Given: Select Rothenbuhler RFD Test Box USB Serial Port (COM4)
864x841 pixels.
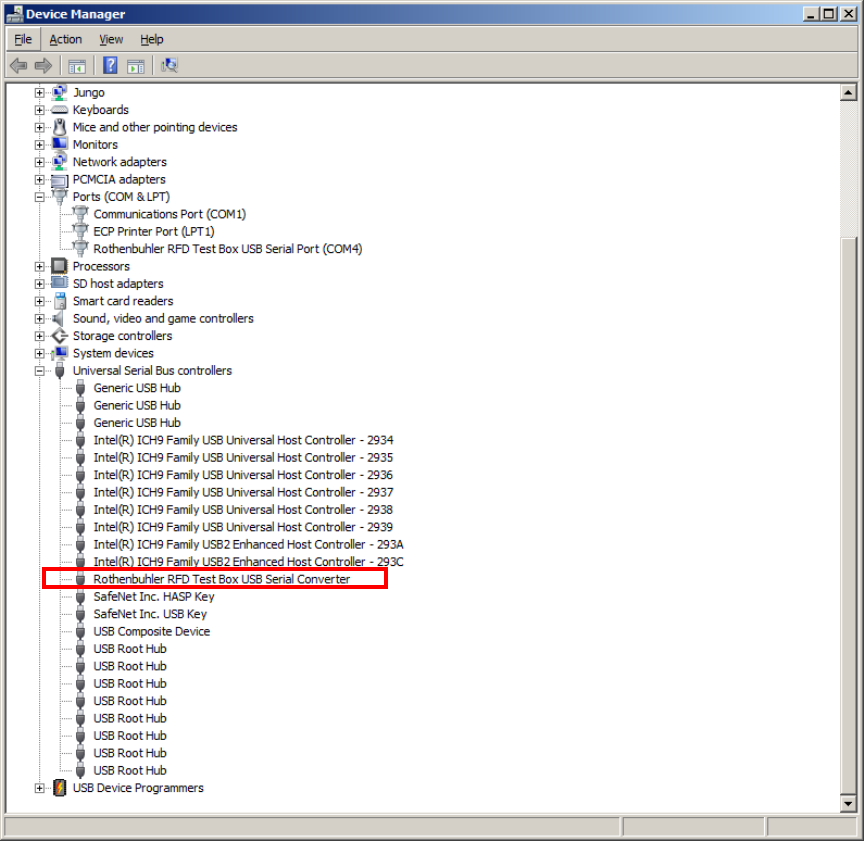Looking at the screenshot, I should [x=228, y=249].
